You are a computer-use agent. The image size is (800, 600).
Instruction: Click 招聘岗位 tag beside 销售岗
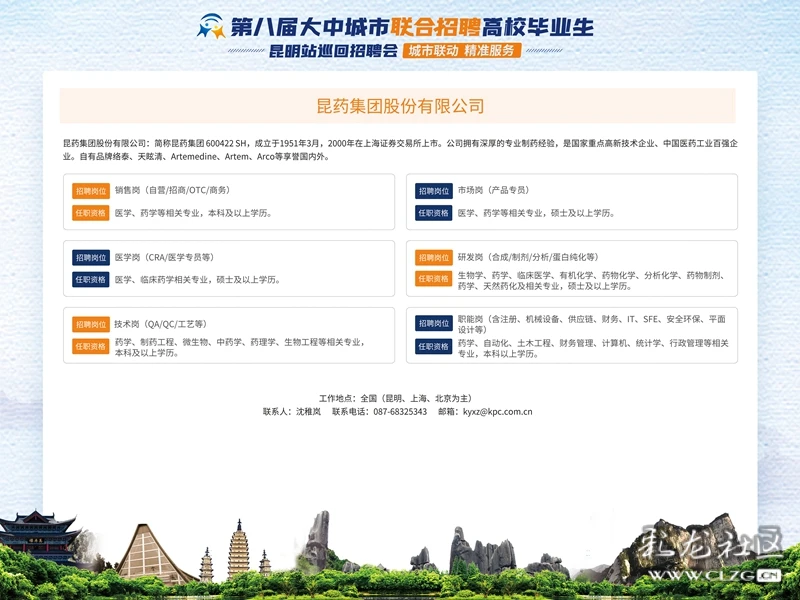click(x=91, y=191)
